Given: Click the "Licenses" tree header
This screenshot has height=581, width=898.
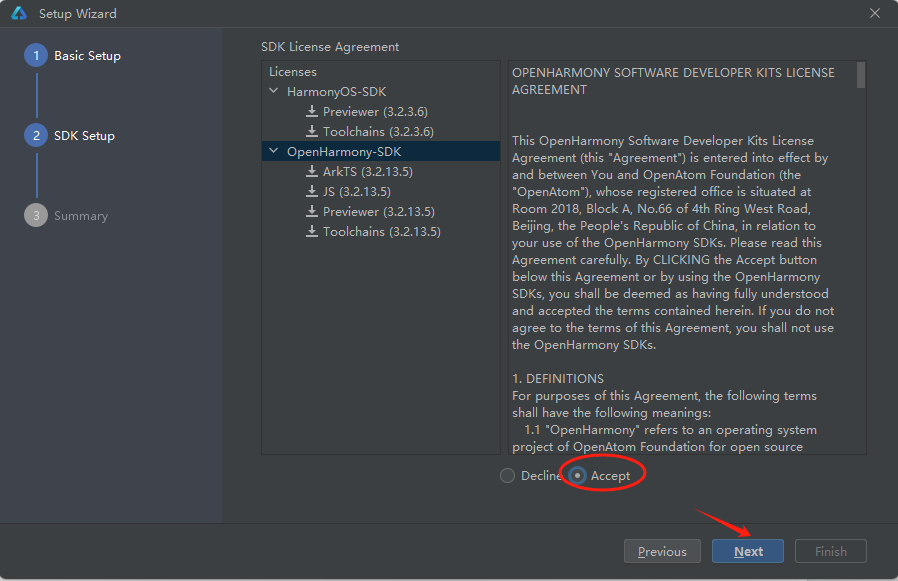Looking at the screenshot, I should 293,72.
